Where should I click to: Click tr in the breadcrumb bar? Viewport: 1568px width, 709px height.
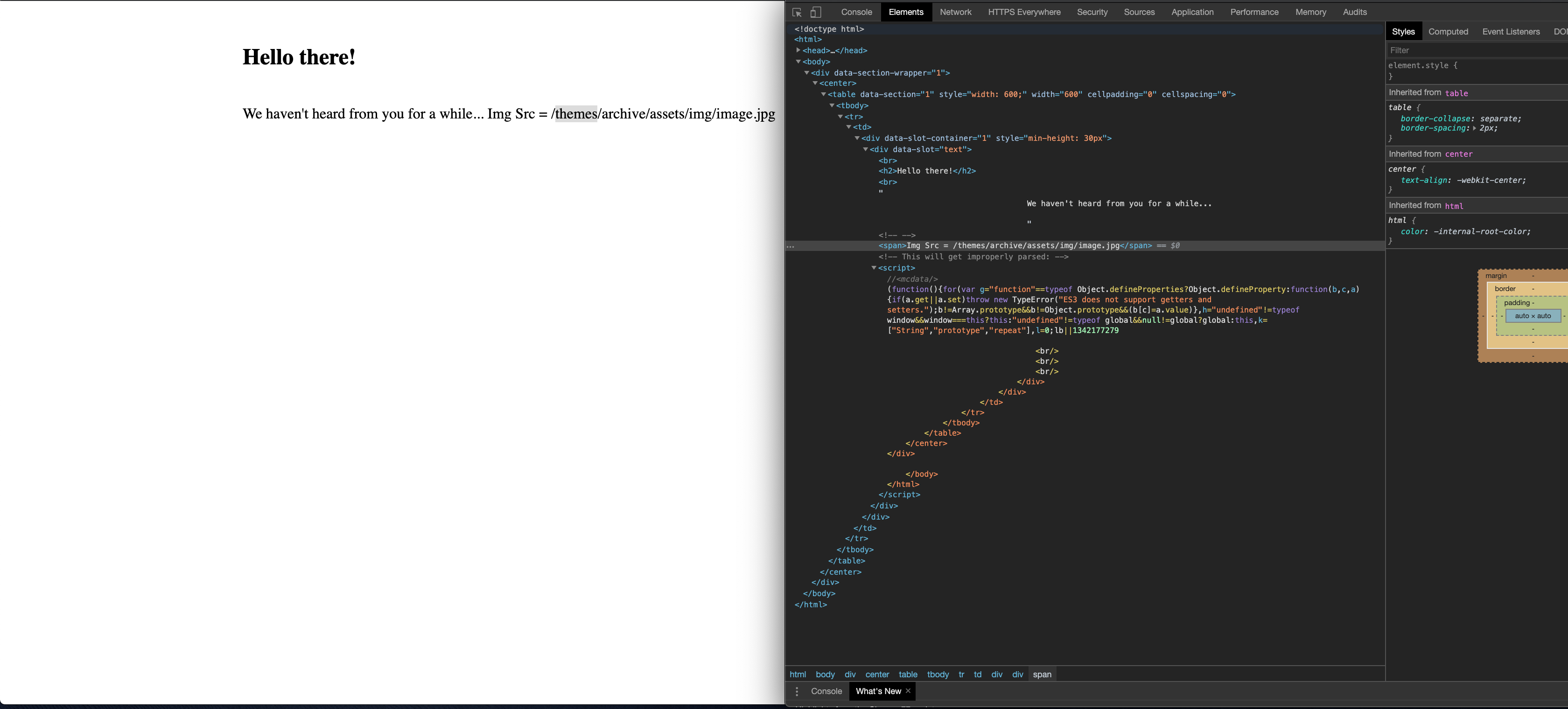point(961,674)
